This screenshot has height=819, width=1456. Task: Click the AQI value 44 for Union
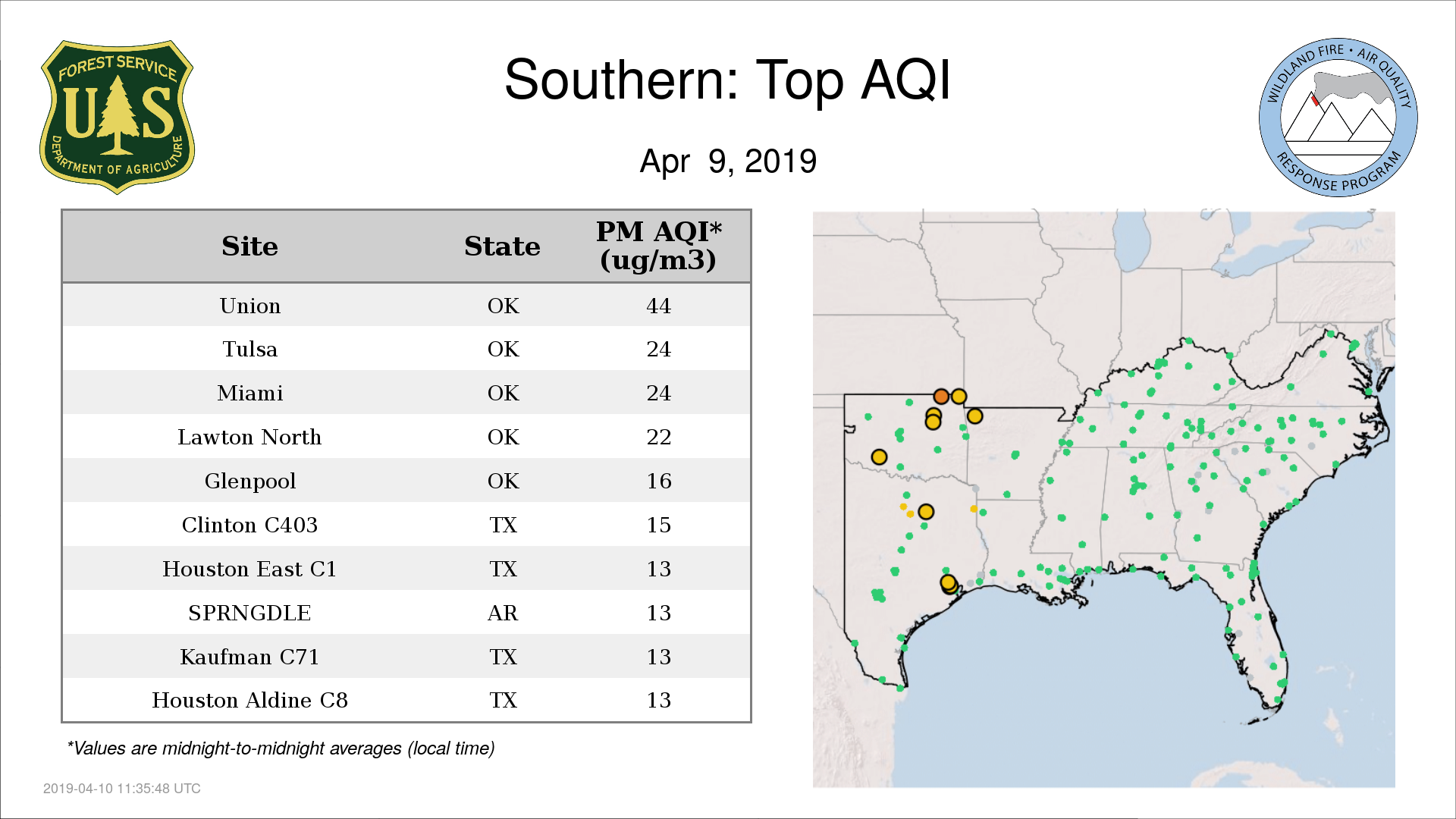658,306
